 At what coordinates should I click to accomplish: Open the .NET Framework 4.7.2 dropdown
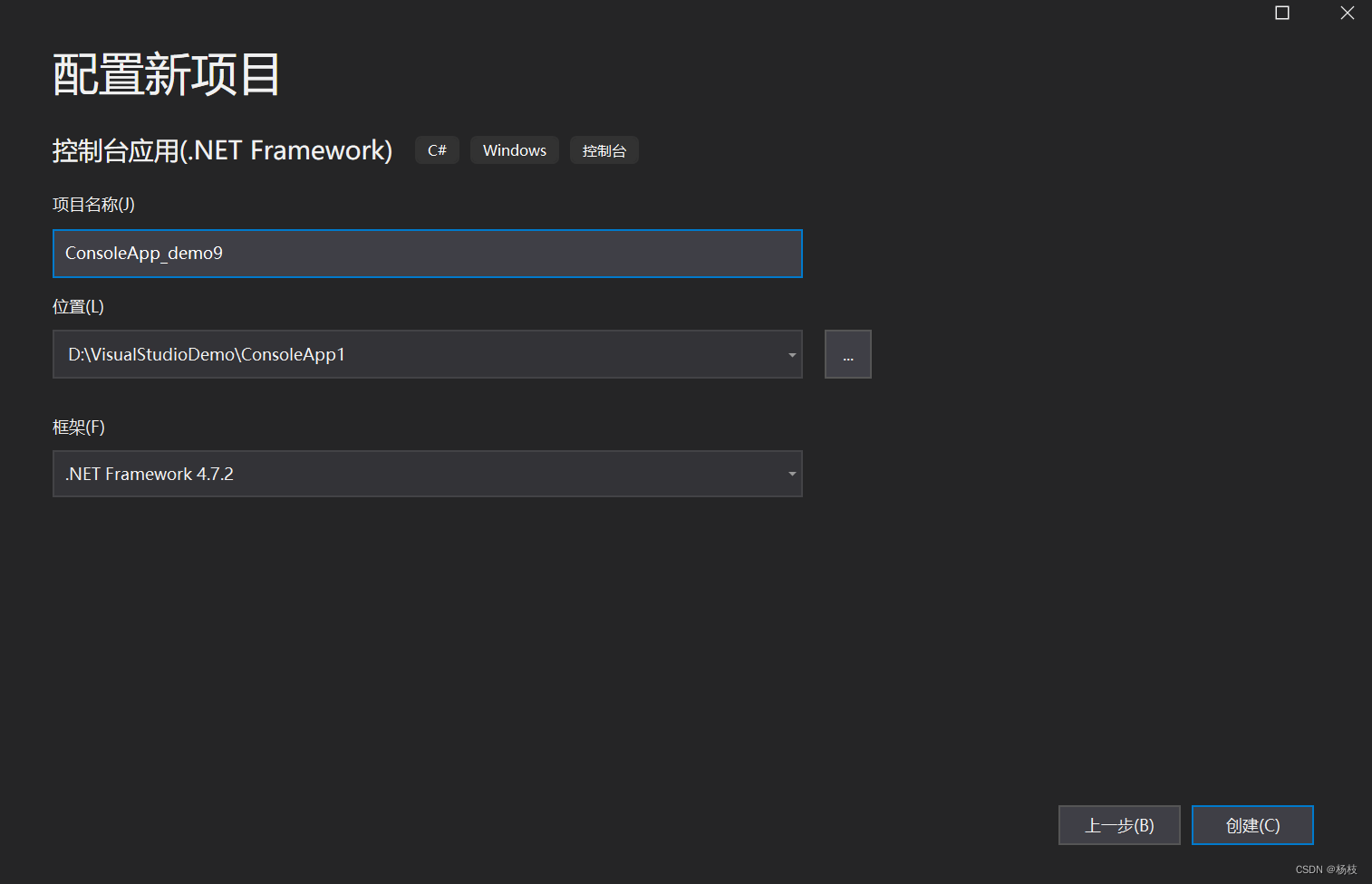(427, 474)
